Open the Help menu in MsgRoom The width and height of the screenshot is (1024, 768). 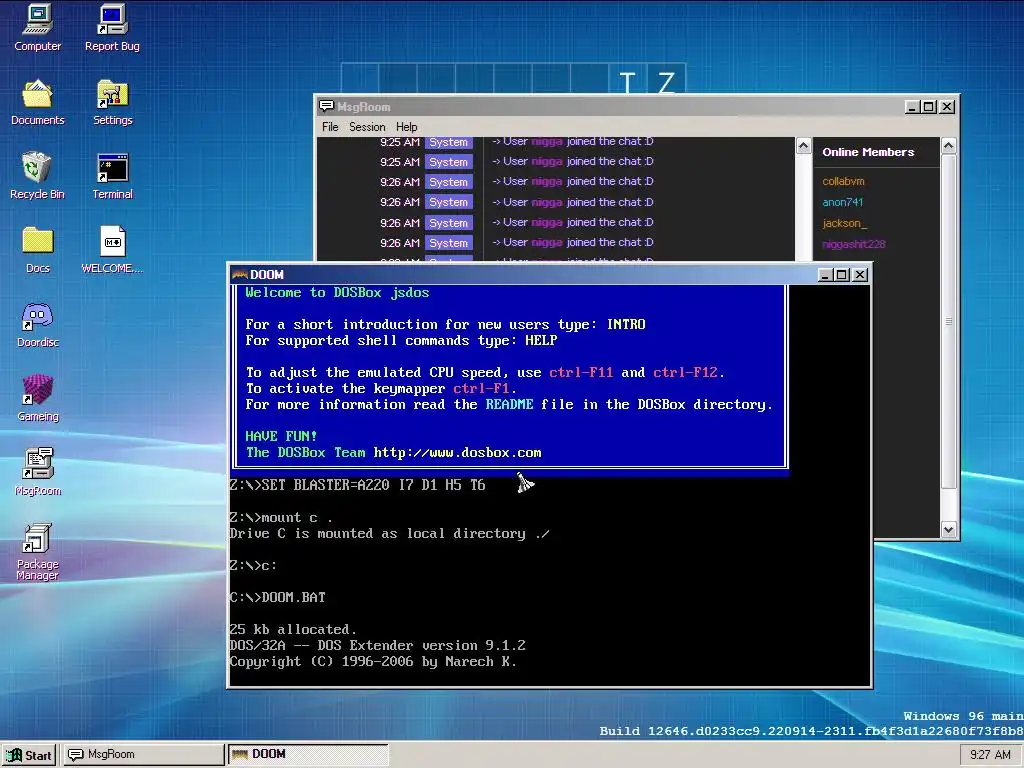pyautogui.click(x=406, y=127)
